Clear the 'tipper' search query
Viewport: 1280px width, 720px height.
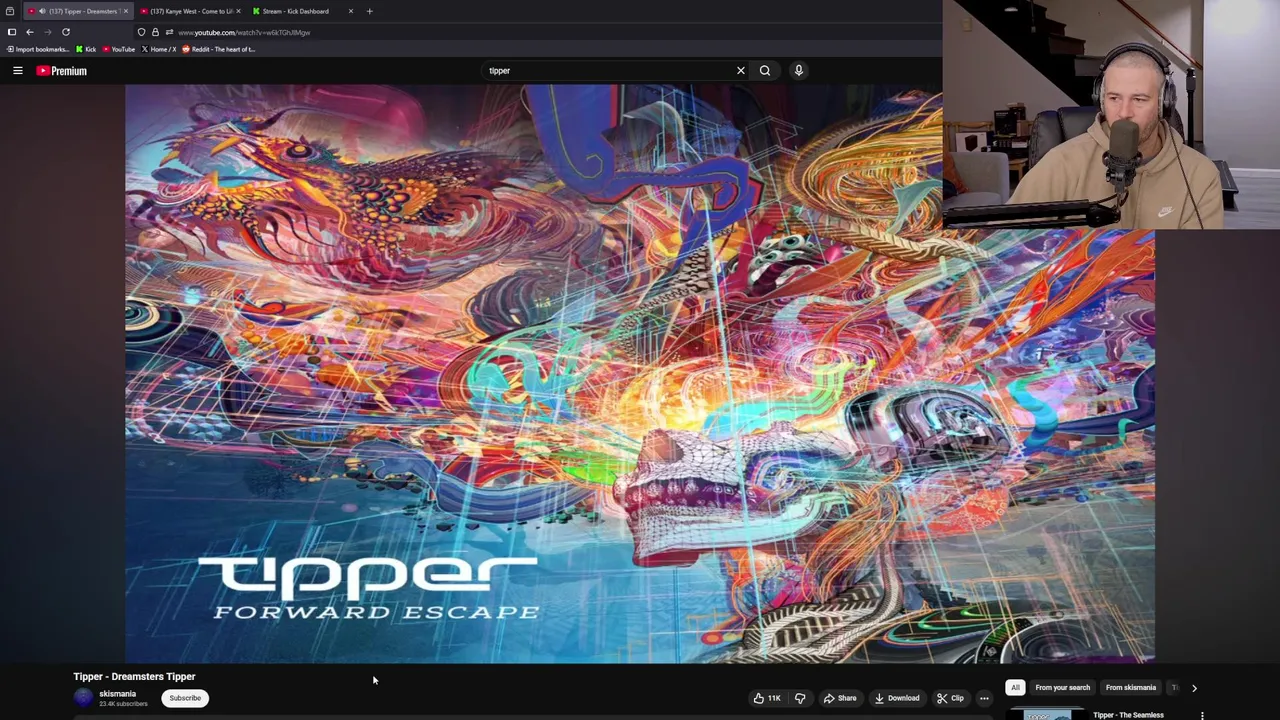[x=741, y=71]
